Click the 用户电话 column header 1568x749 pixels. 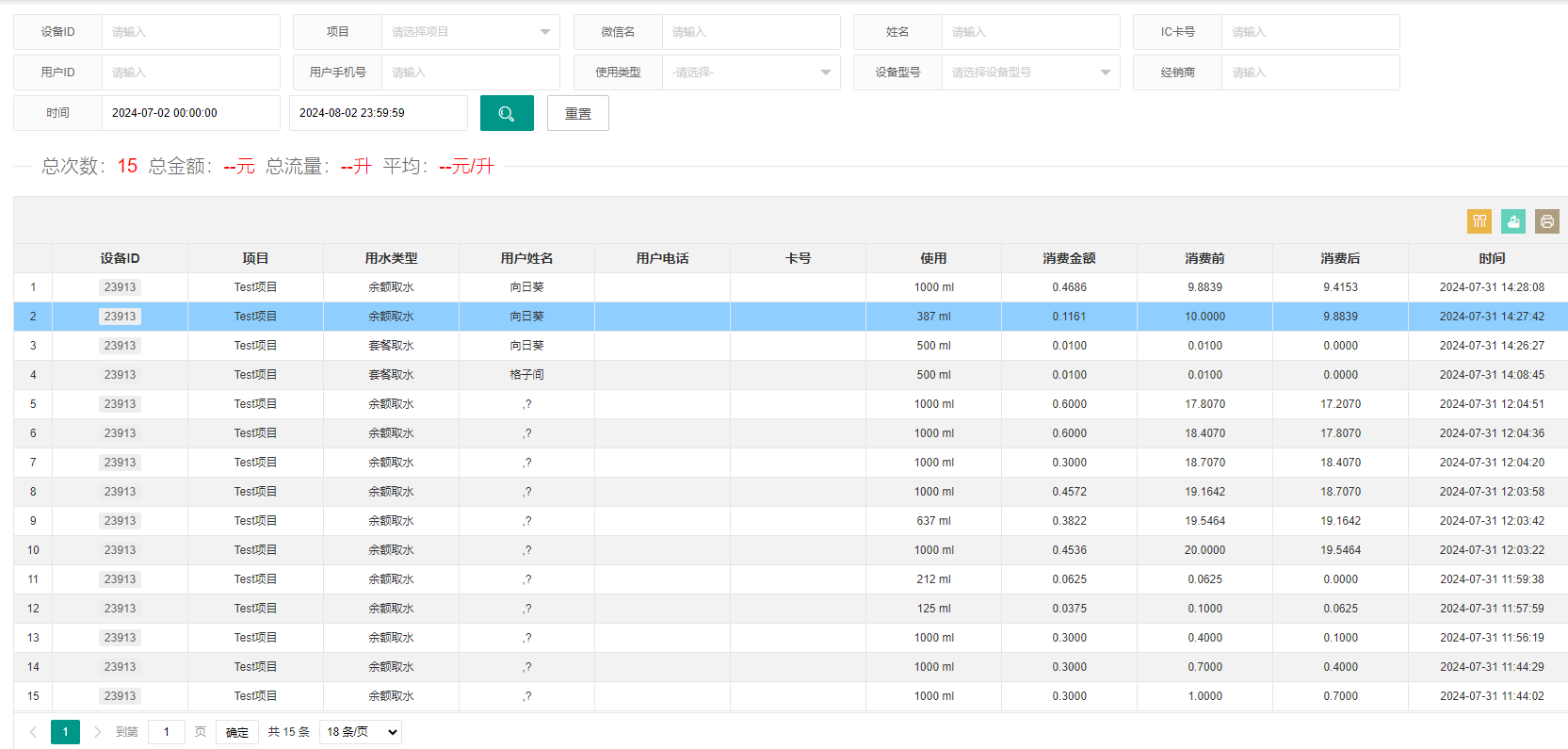[x=662, y=258]
